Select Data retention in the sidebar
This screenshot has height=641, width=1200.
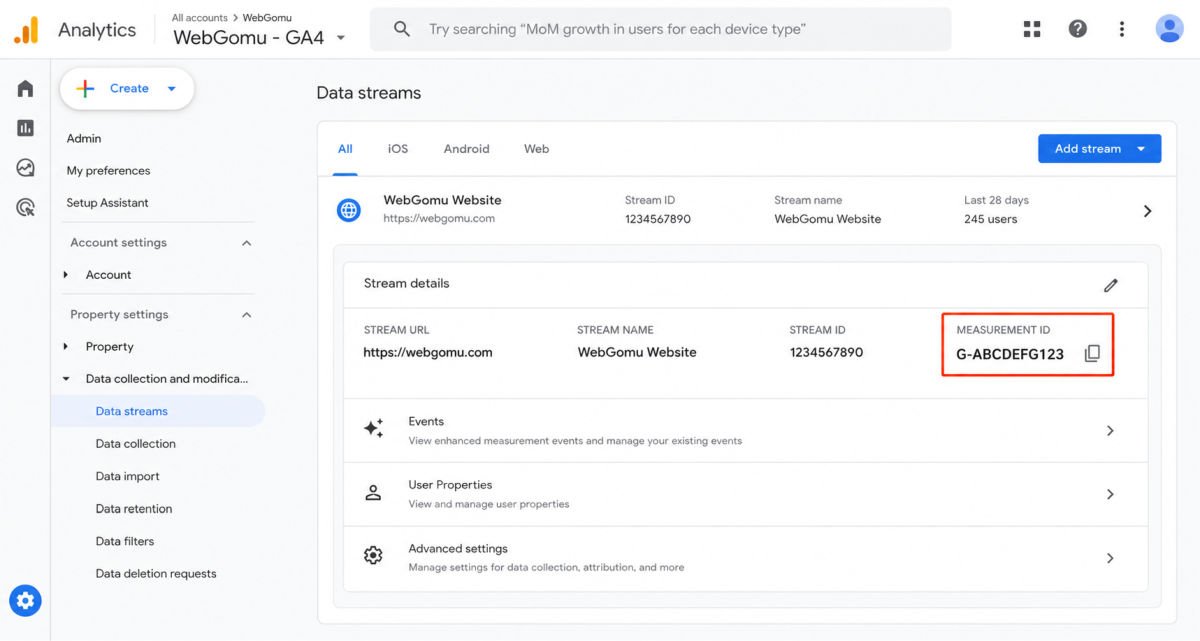tap(134, 509)
